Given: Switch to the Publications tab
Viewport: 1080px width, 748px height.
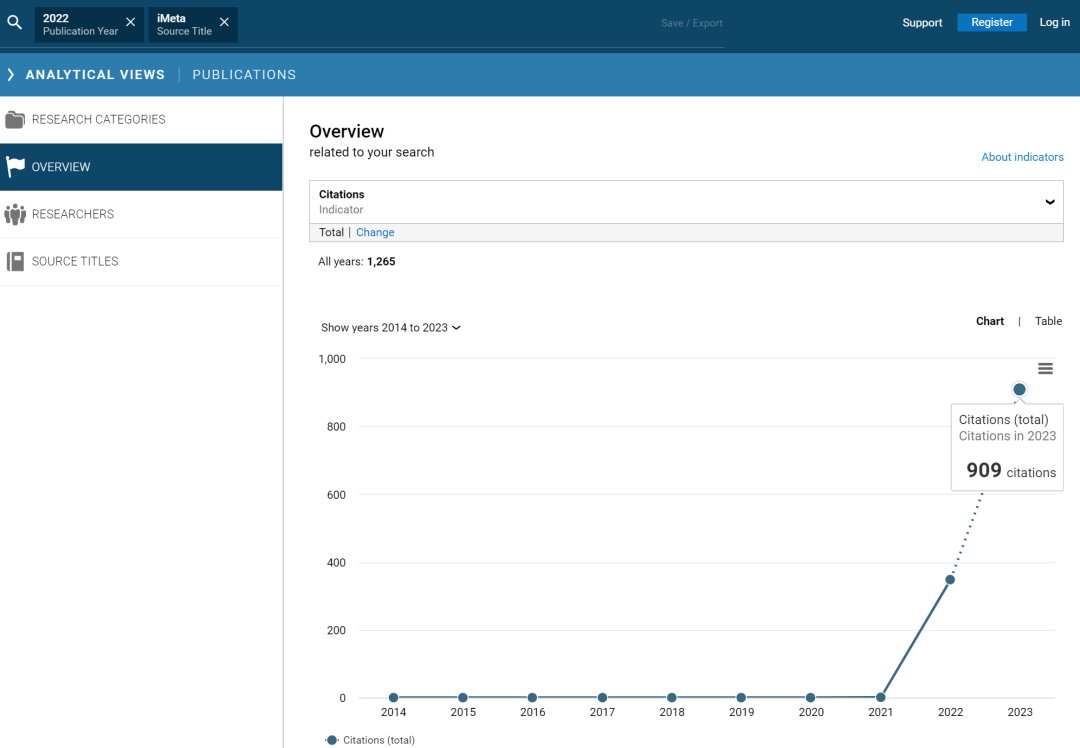Looking at the screenshot, I should pyautogui.click(x=244, y=74).
